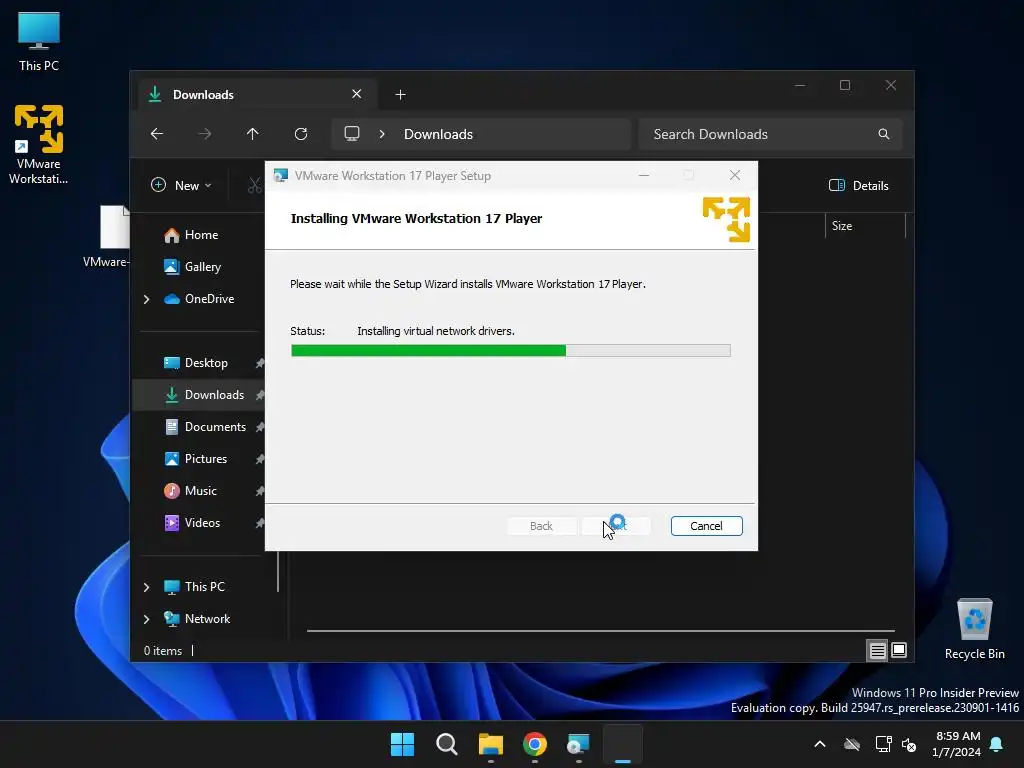
Task: Click the VMware installation progress bar
Action: (x=511, y=351)
